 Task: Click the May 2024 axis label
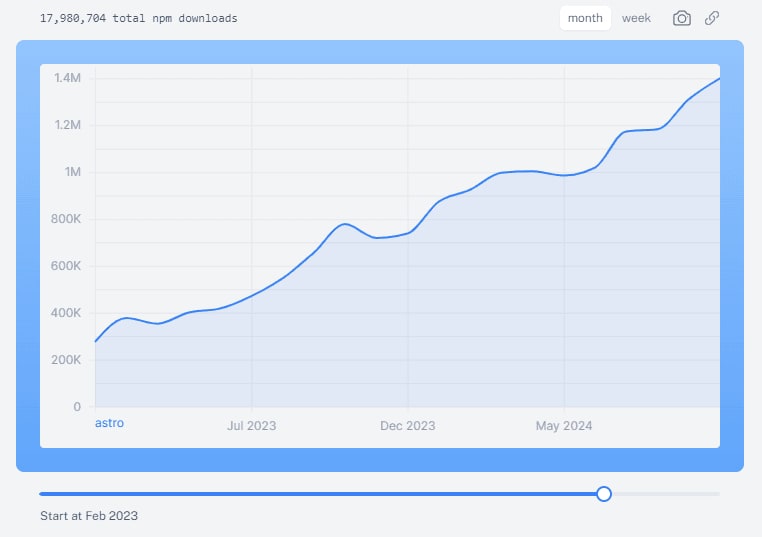[x=564, y=426]
